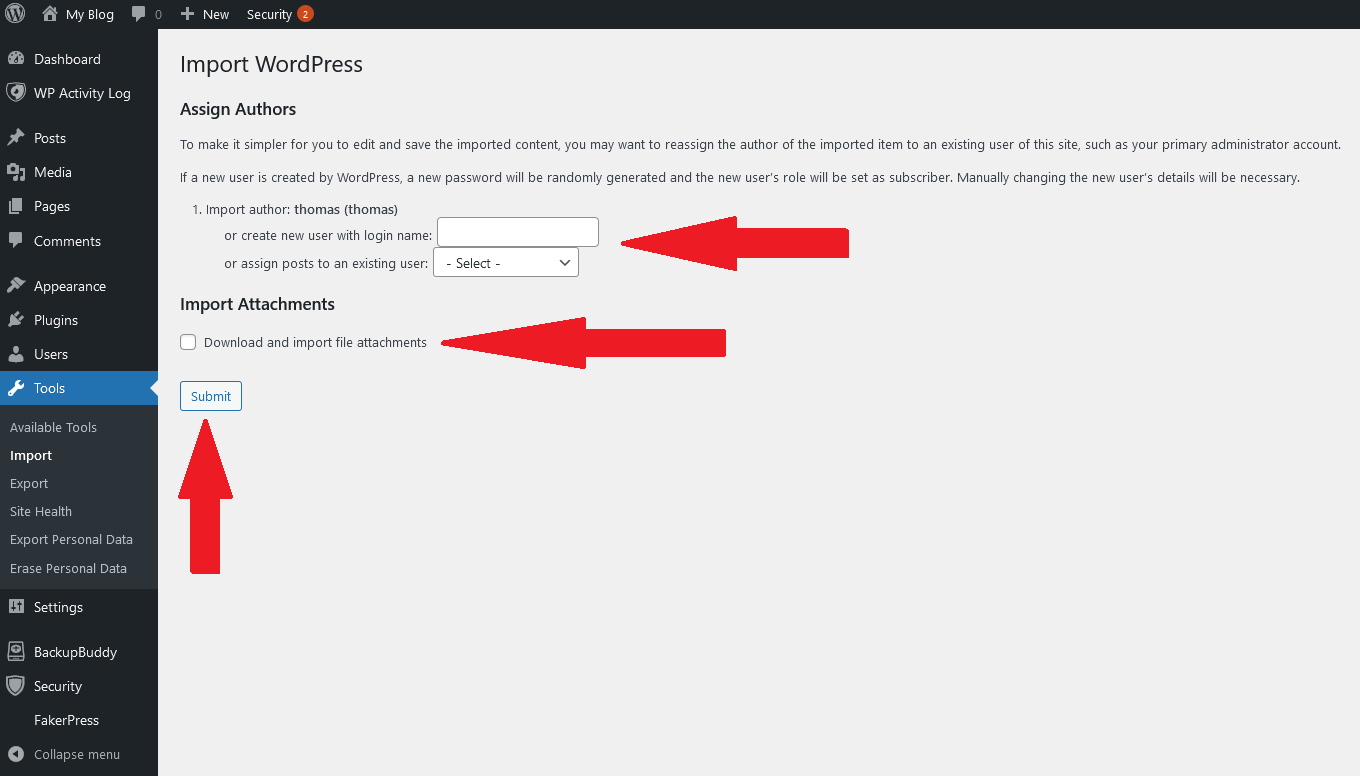
Task: Open WP Activity Log menu
Action: [82, 93]
